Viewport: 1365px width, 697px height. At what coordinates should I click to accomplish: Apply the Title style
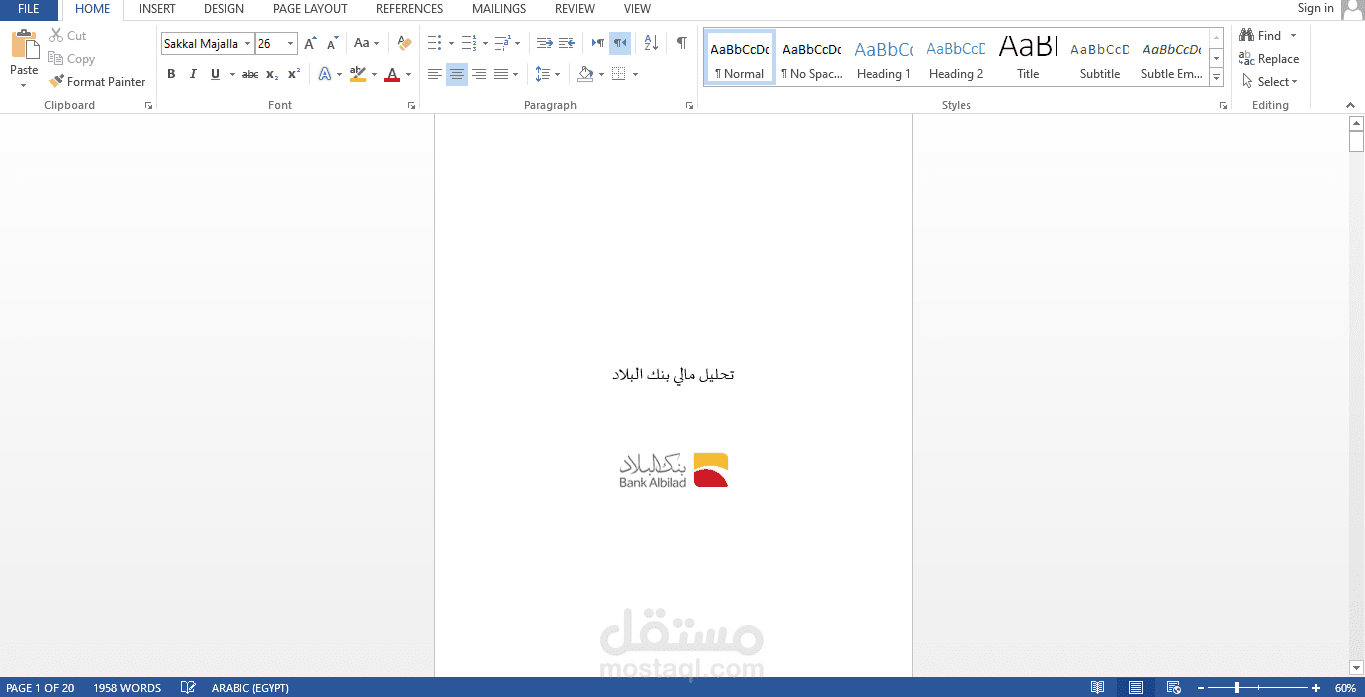(x=1028, y=58)
